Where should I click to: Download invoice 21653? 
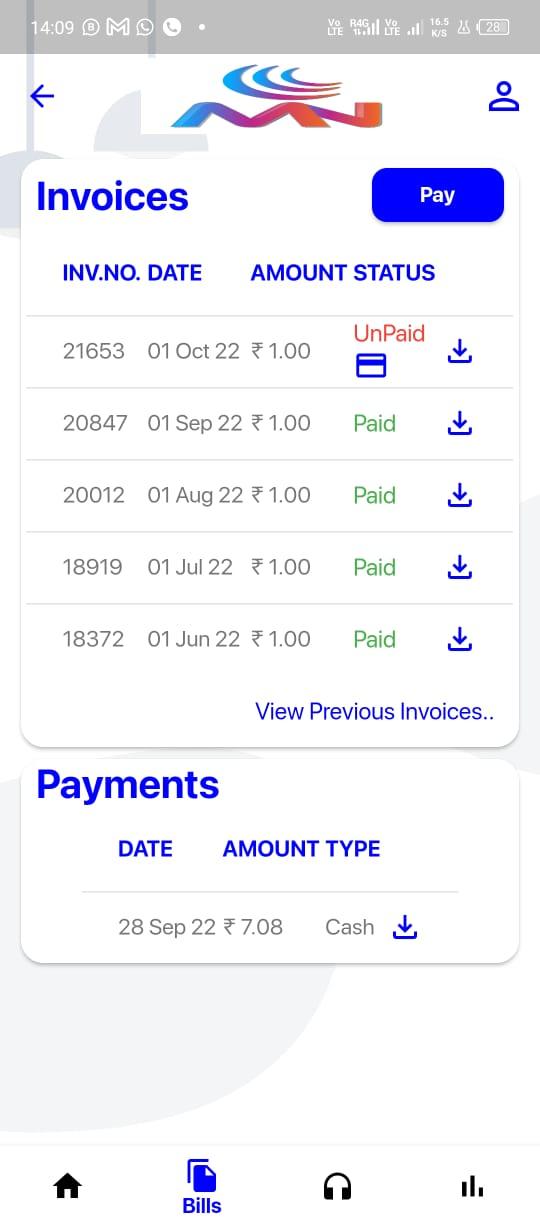(459, 351)
